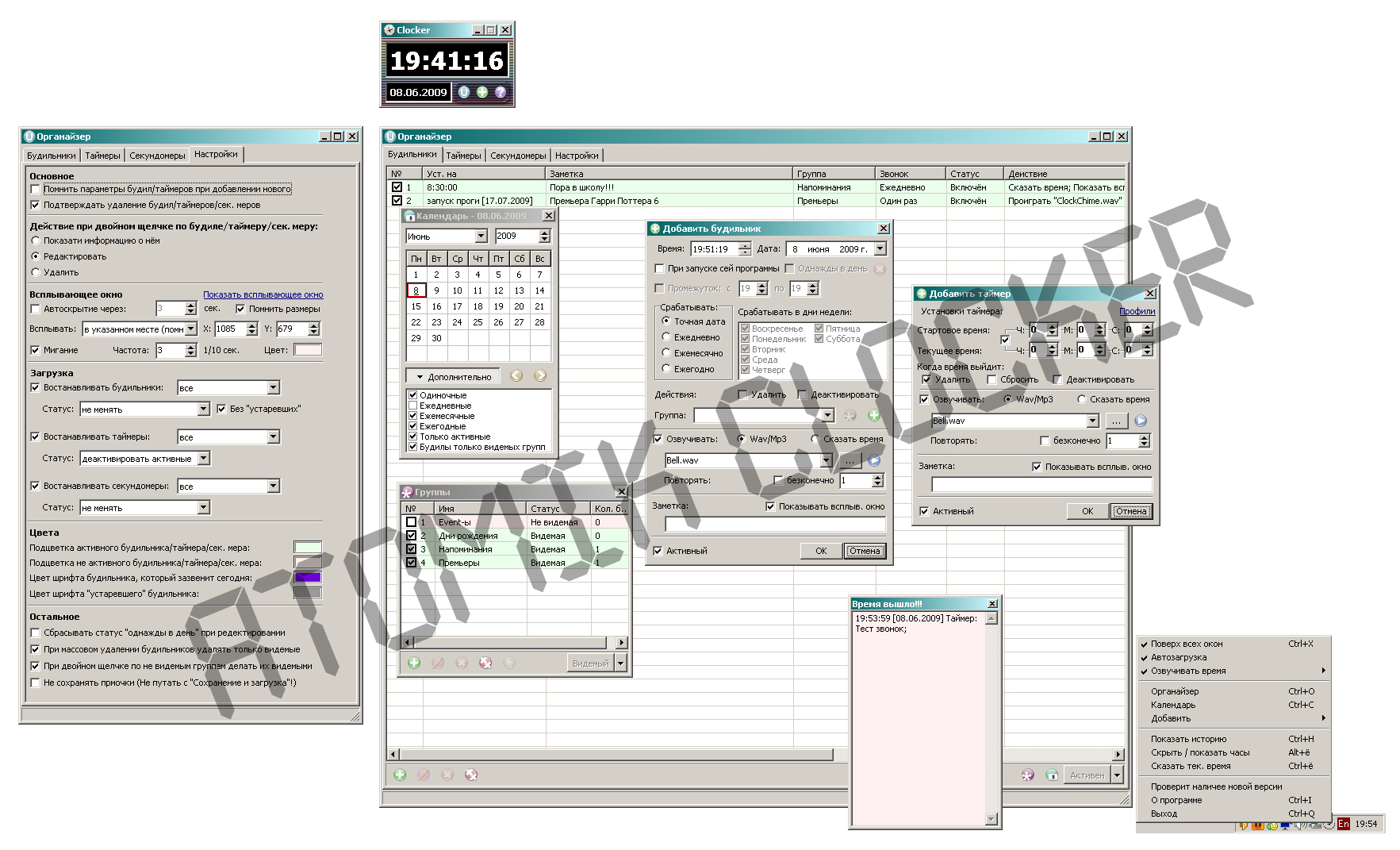Click the help question mark icon in Clocker
1400x850 pixels.
[501, 92]
